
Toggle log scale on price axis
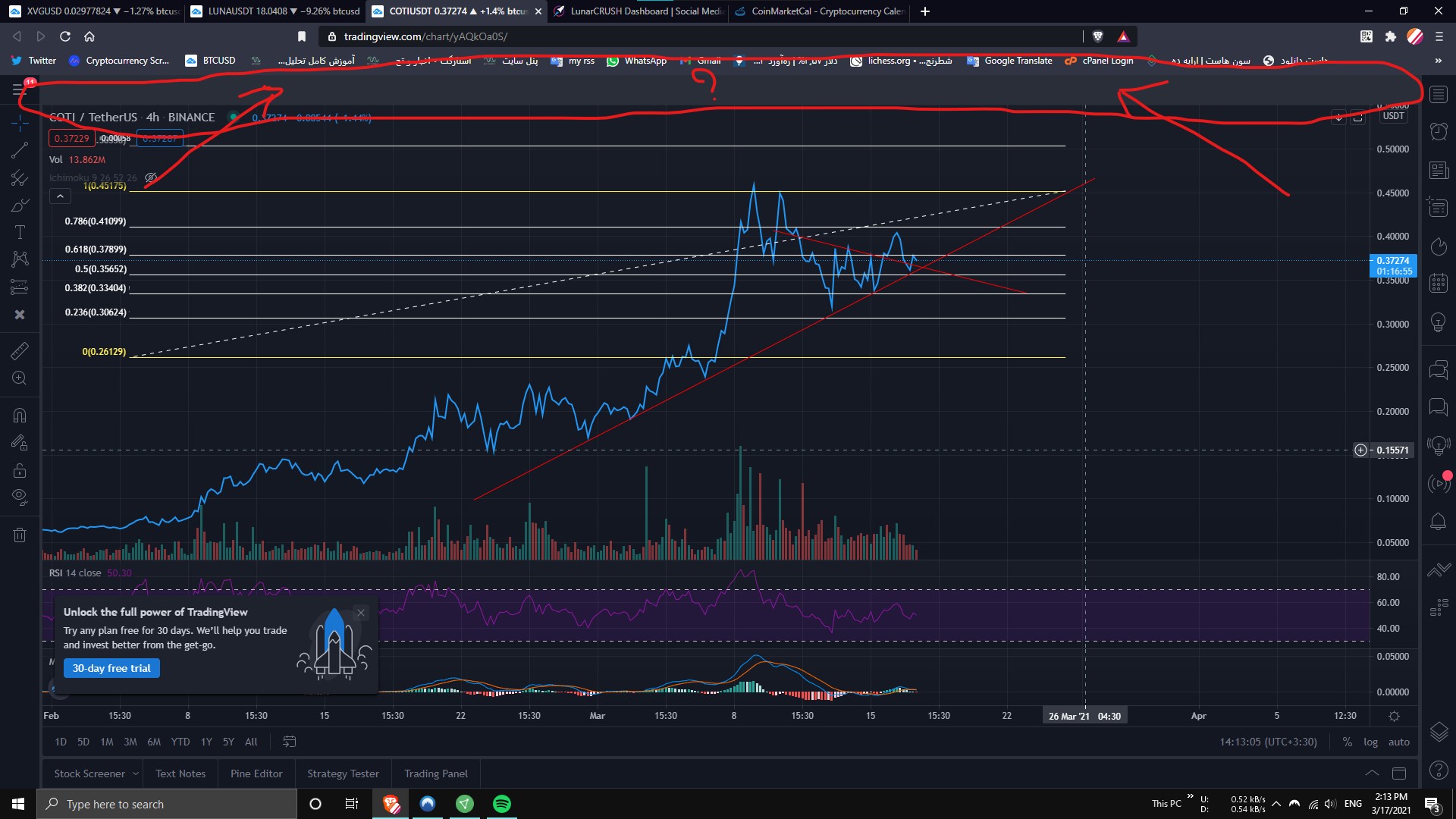(1370, 742)
